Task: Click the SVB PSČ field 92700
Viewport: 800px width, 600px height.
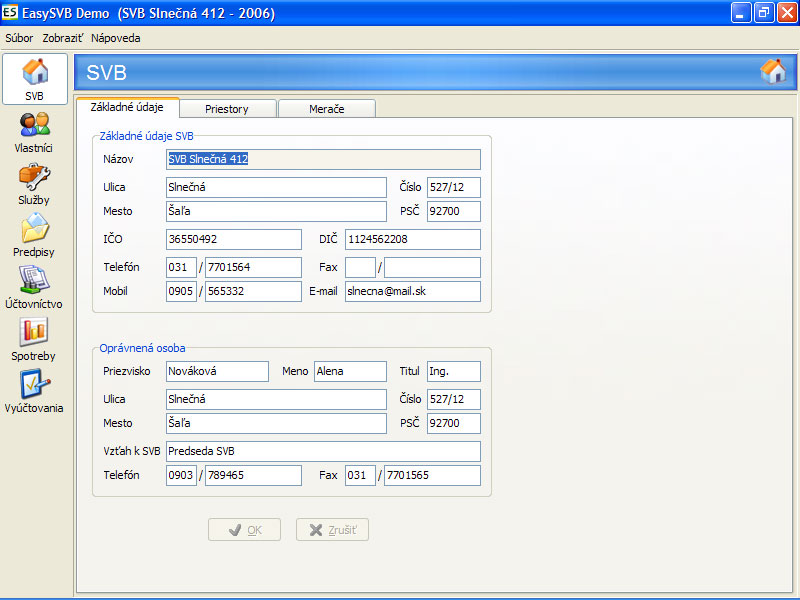Action: [454, 211]
